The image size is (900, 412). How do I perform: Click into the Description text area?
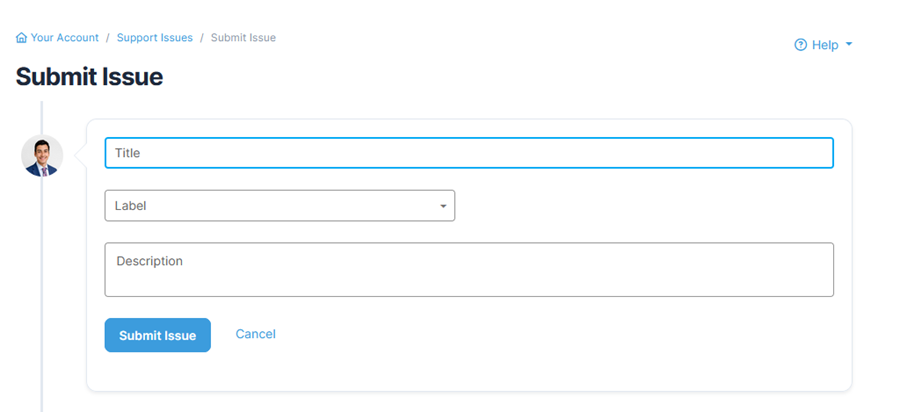(469, 270)
